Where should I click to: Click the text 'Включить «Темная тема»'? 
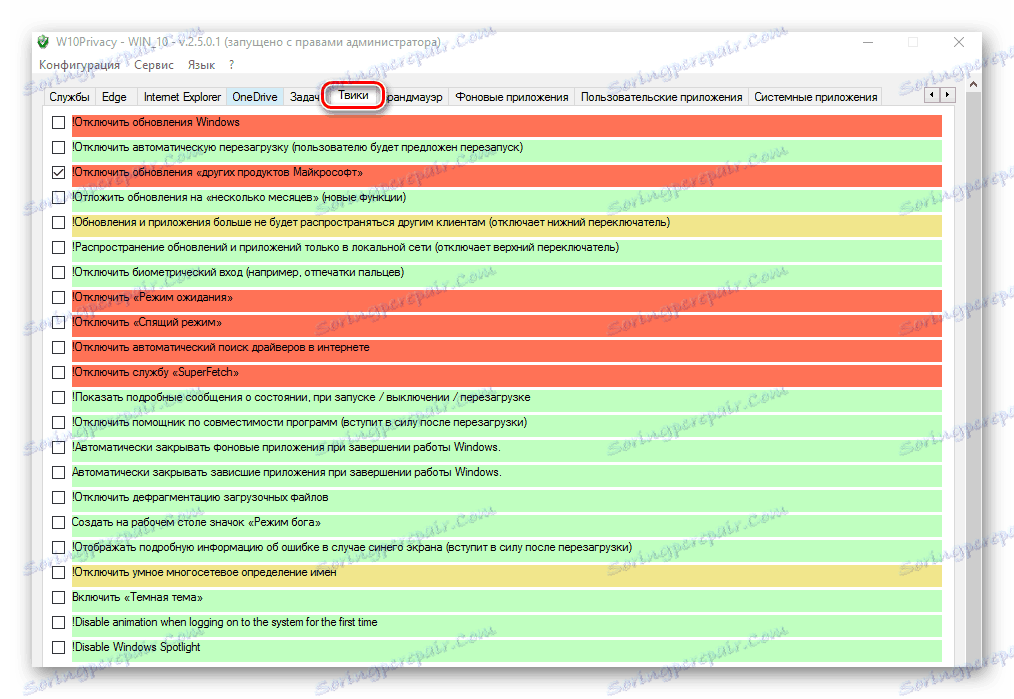coord(137,597)
